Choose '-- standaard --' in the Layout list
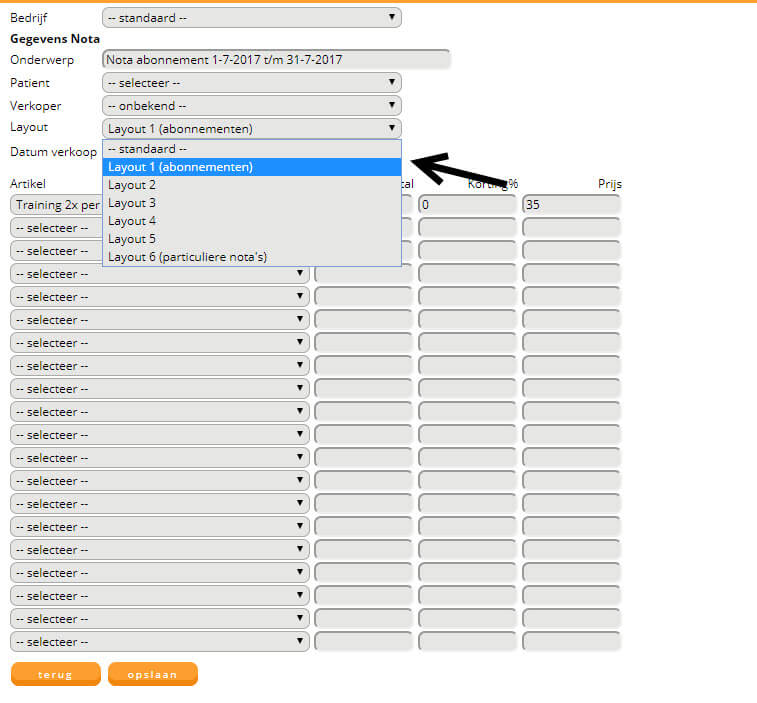This screenshot has width=757, height=703. pyautogui.click(x=251, y=149)
